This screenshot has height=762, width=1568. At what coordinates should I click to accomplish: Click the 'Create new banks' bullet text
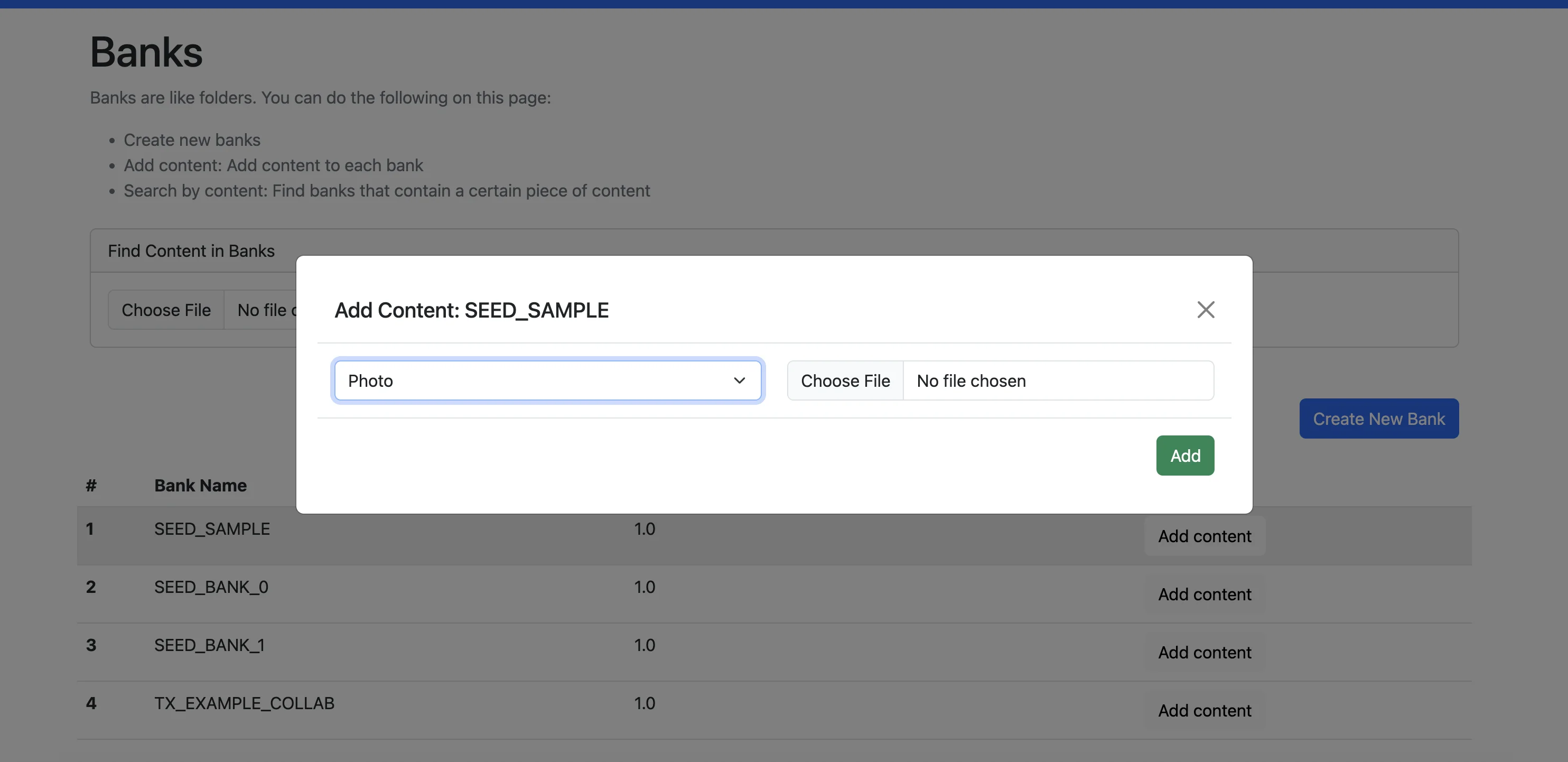[192, 140]
